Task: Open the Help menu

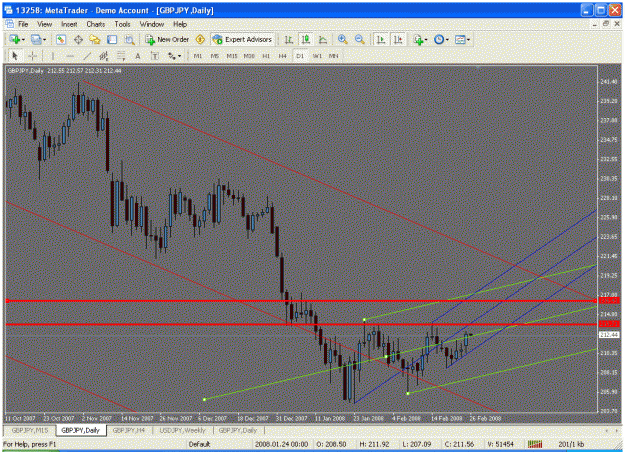Action: pyautogui.click(x=180, y=24)
